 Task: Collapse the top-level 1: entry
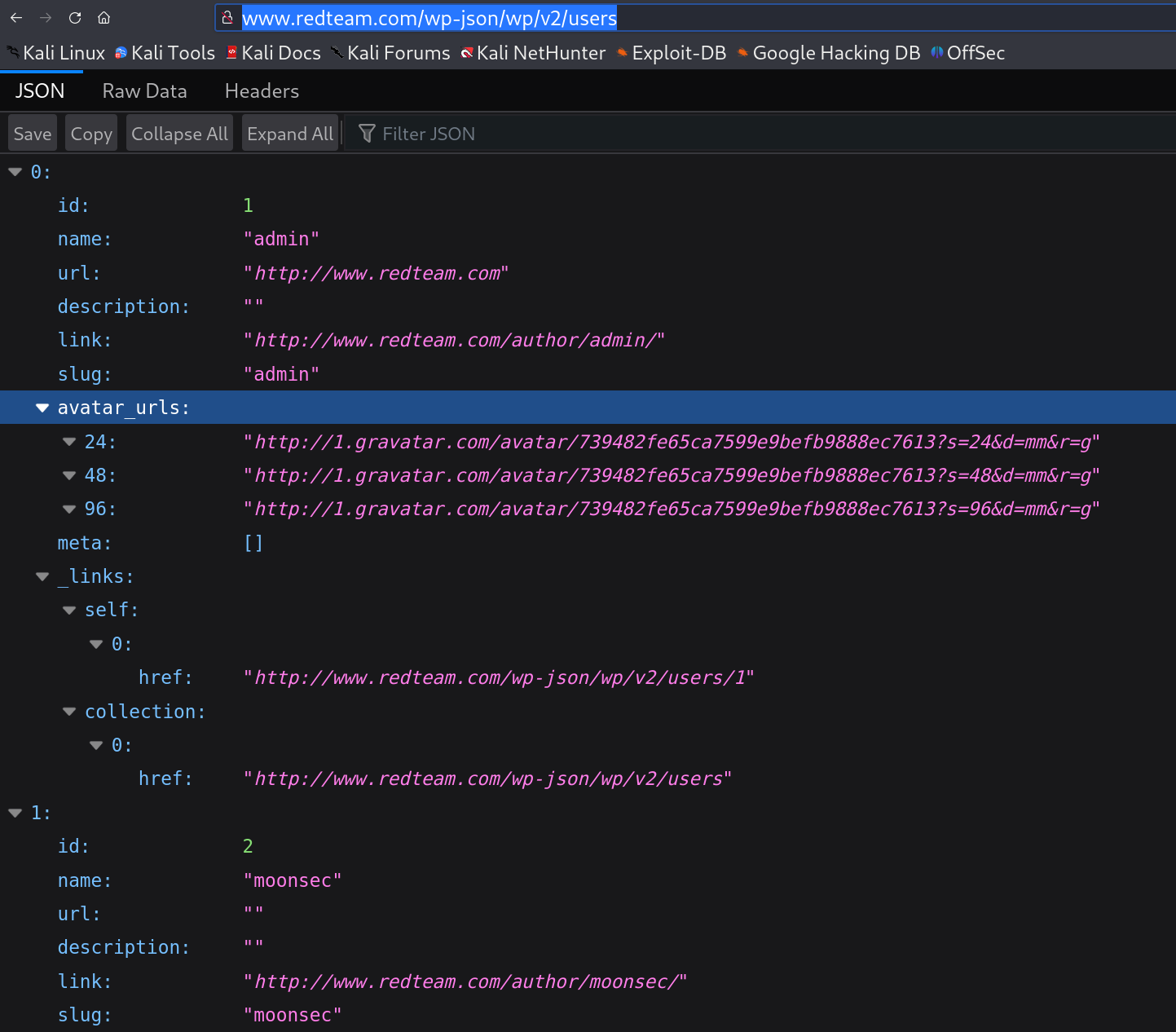(15, 813)
